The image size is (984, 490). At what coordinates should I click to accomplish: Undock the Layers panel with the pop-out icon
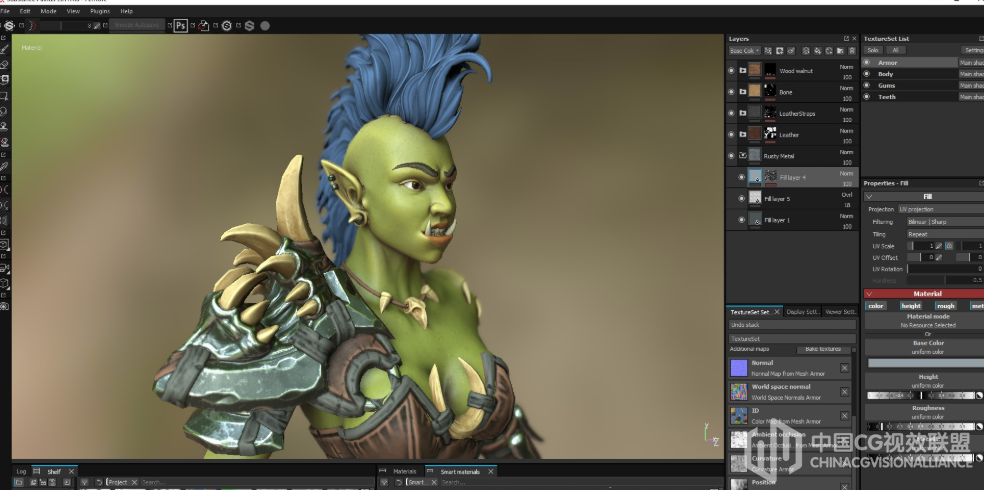(x=846, y=39)
